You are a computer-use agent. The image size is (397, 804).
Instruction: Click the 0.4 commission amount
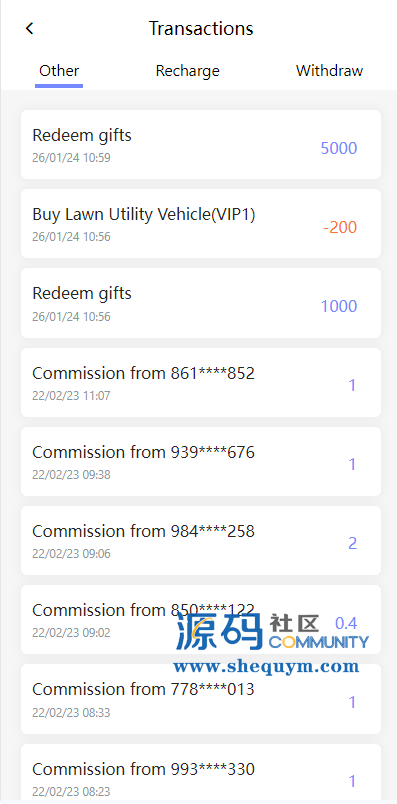coord(346,623)
